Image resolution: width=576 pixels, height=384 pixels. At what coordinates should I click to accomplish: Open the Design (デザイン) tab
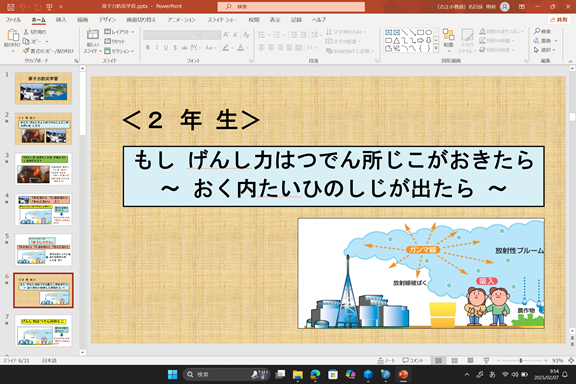tap(107, 19)
